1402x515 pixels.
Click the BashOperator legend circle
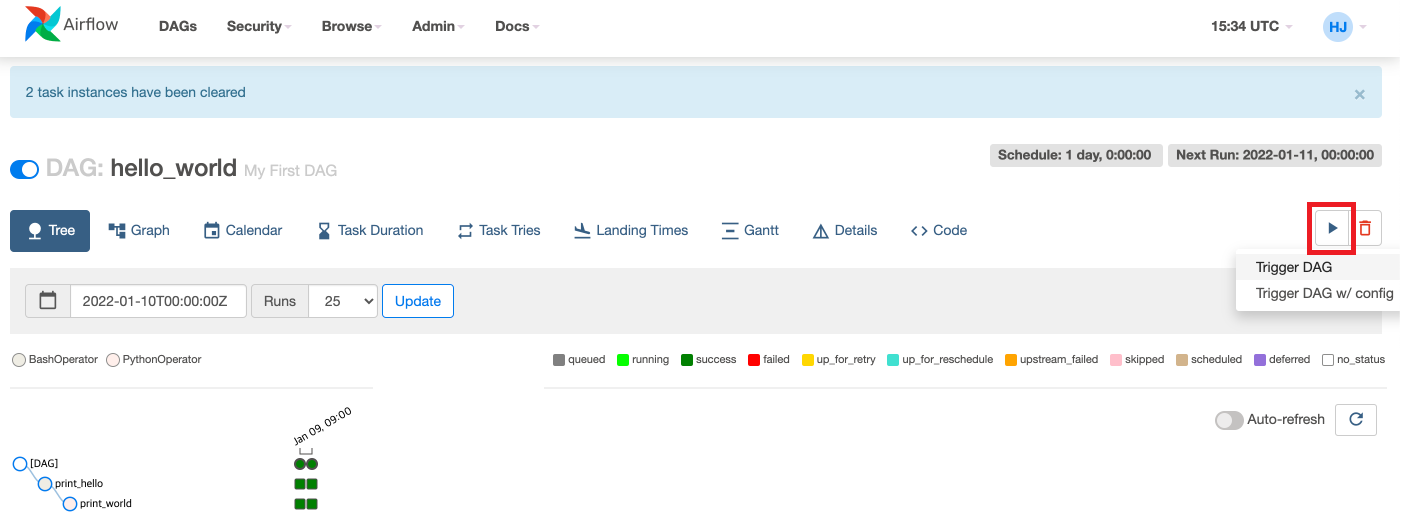point(18,360)
